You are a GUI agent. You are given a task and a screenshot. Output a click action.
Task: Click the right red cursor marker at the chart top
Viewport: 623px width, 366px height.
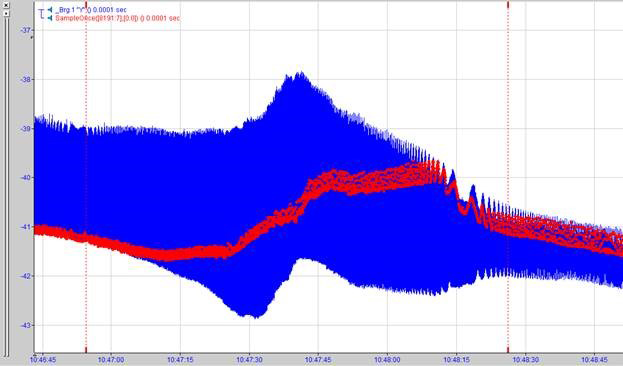click(x=508, y=4)
